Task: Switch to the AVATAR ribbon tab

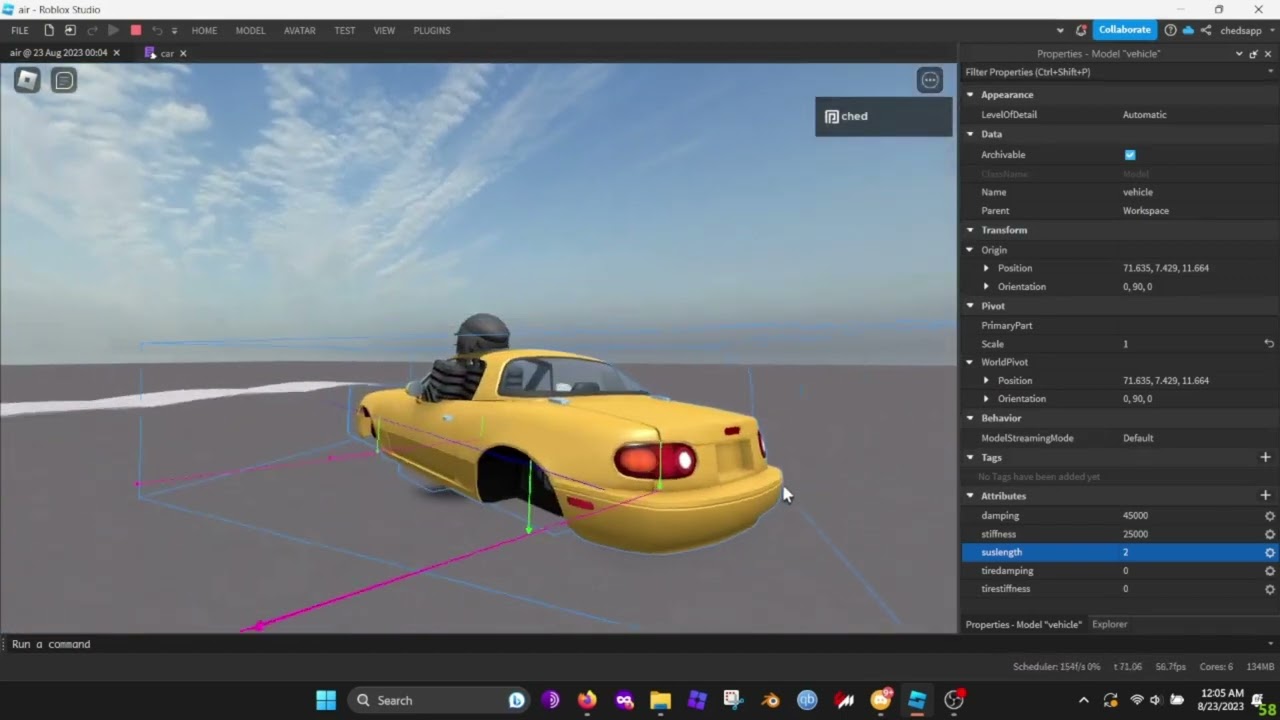Action: 300,30
